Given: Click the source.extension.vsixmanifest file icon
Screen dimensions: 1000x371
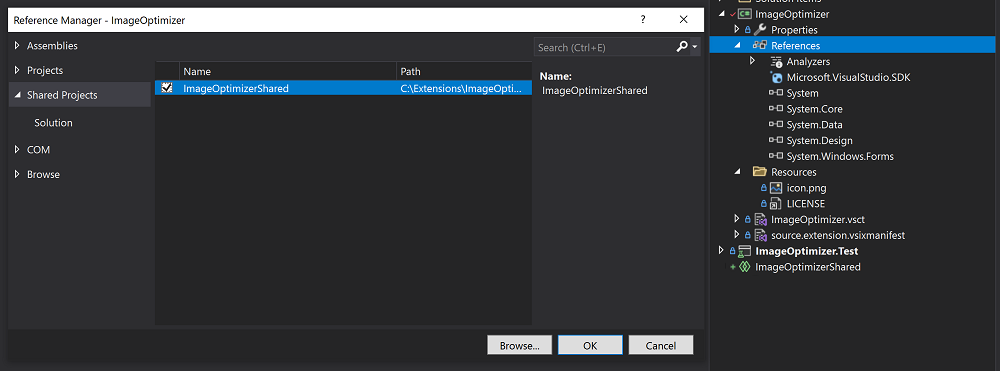Looking at the screenshot, I should pos(760,235).
